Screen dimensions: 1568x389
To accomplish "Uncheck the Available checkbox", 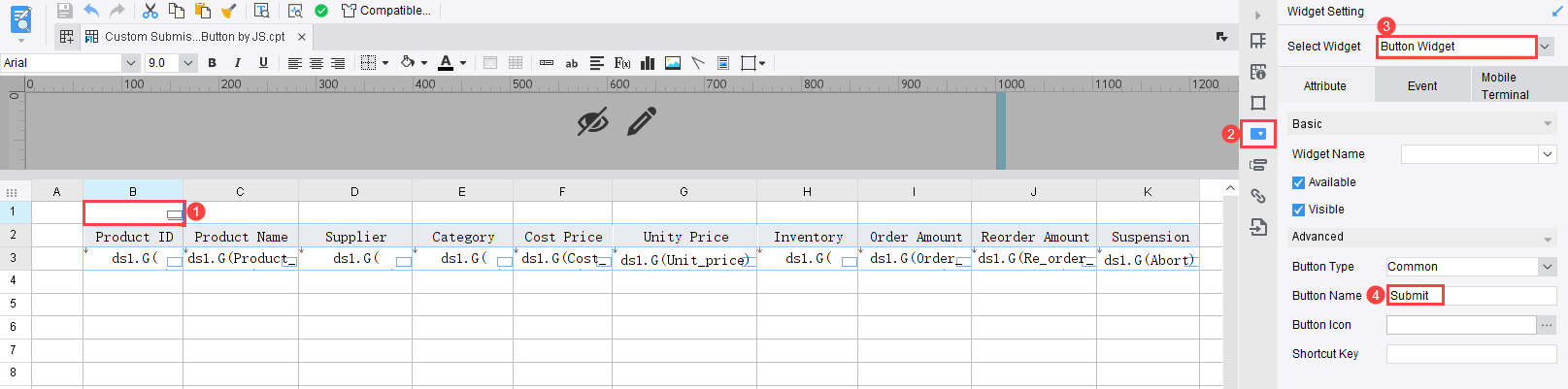I will click(x=1298, y=182).
